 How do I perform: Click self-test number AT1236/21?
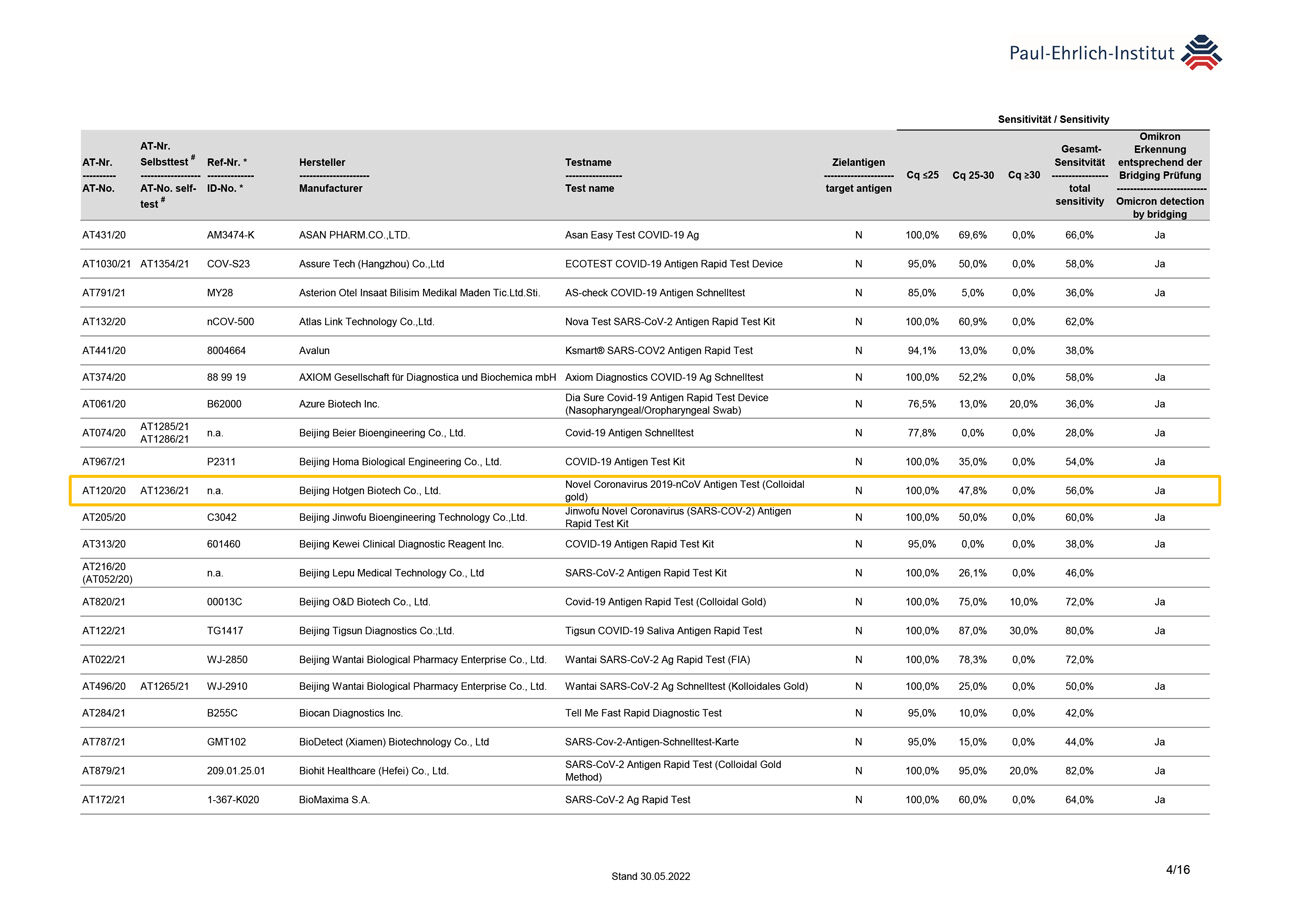(x=165, y=491)
